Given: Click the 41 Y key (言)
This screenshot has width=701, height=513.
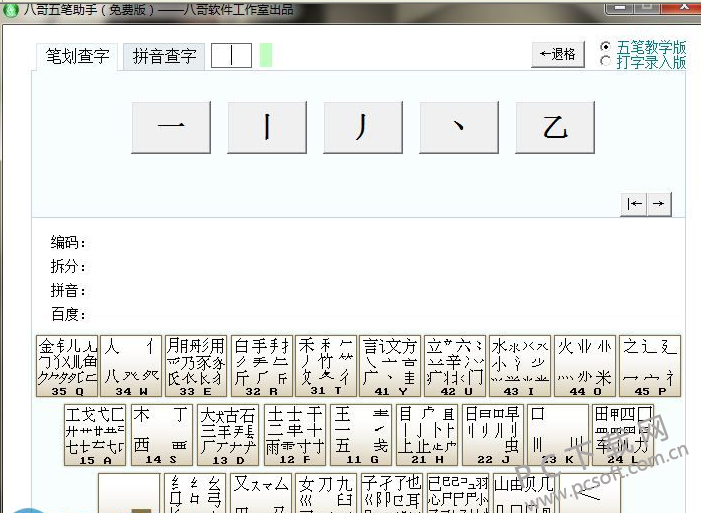Looking at the screenshot, I should [x=390, y=366].
